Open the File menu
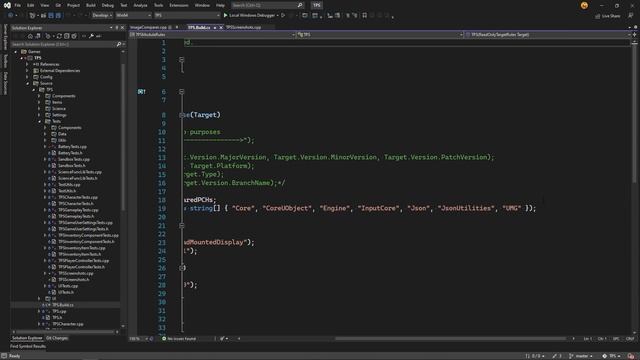Image resolution: width=640 pixels, height=360 pixels. 18,5
